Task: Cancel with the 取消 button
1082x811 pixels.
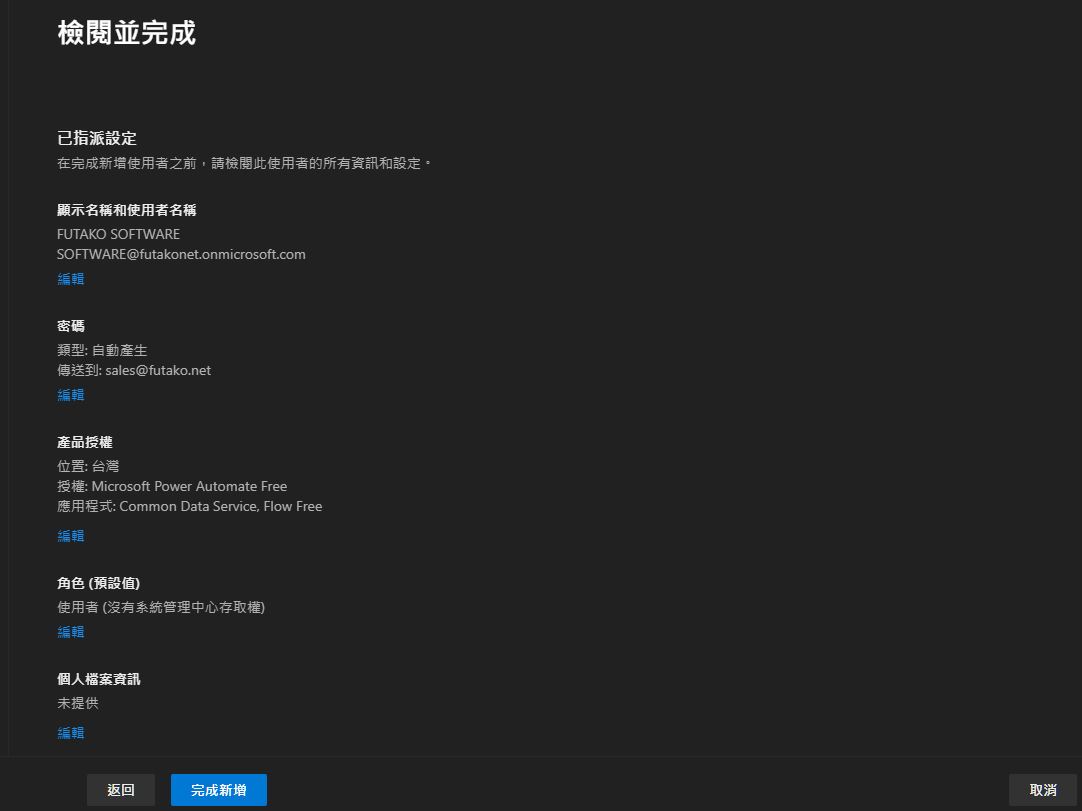Action: pos(1042,790)
